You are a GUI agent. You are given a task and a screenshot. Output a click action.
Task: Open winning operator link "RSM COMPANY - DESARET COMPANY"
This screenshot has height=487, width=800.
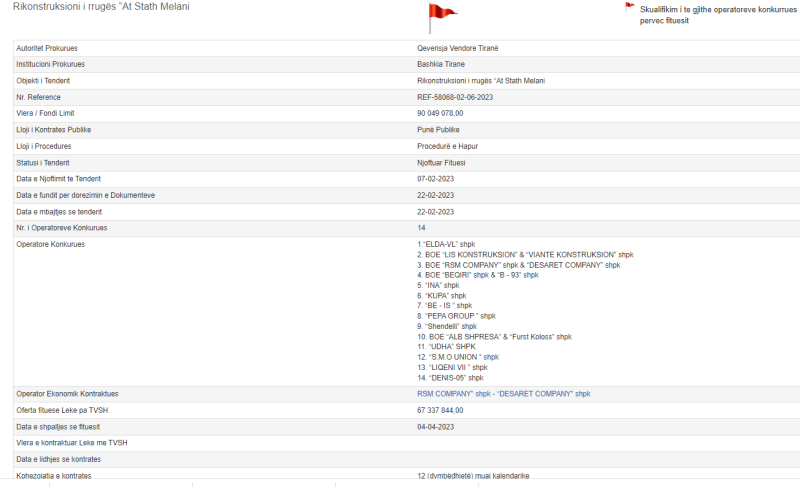tap(503, 394)
